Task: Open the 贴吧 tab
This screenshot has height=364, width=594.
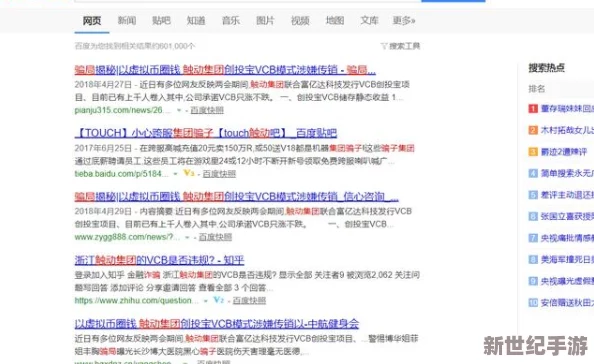Action: point(161,20)
